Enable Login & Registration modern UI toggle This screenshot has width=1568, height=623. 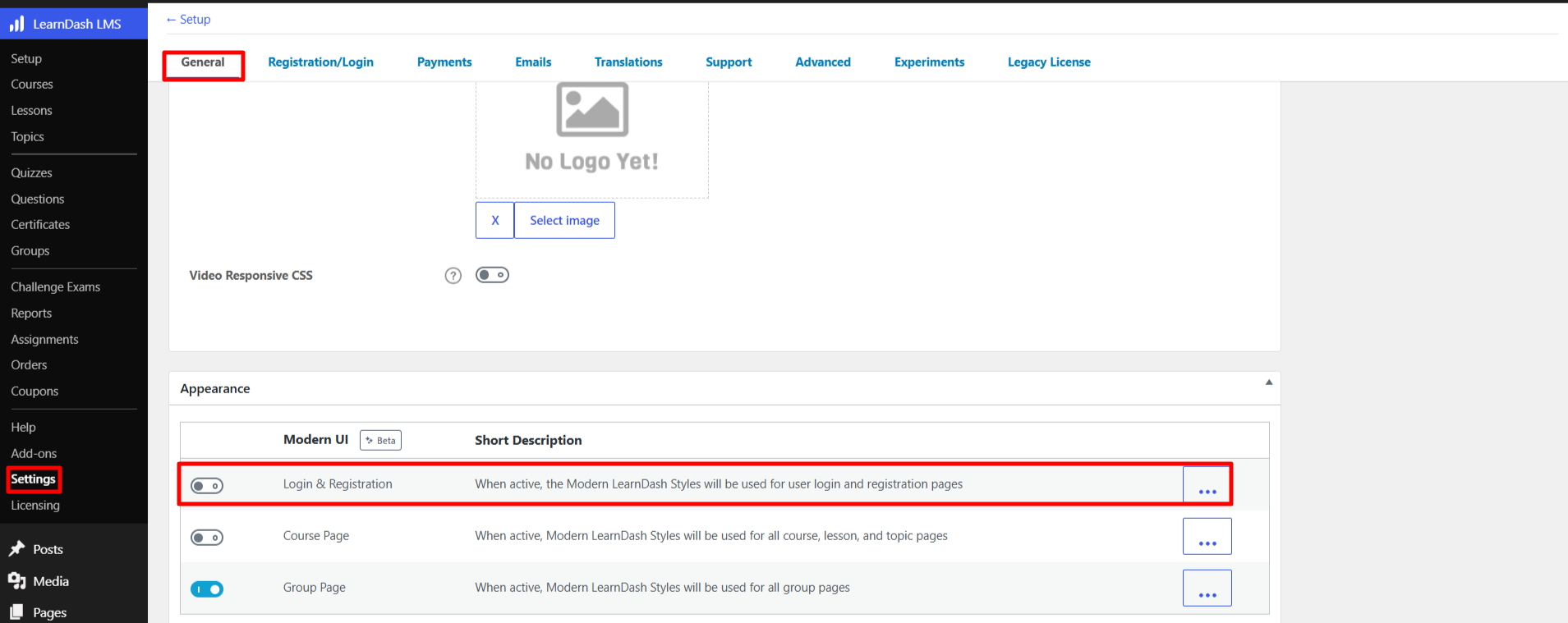click(207, 486)
